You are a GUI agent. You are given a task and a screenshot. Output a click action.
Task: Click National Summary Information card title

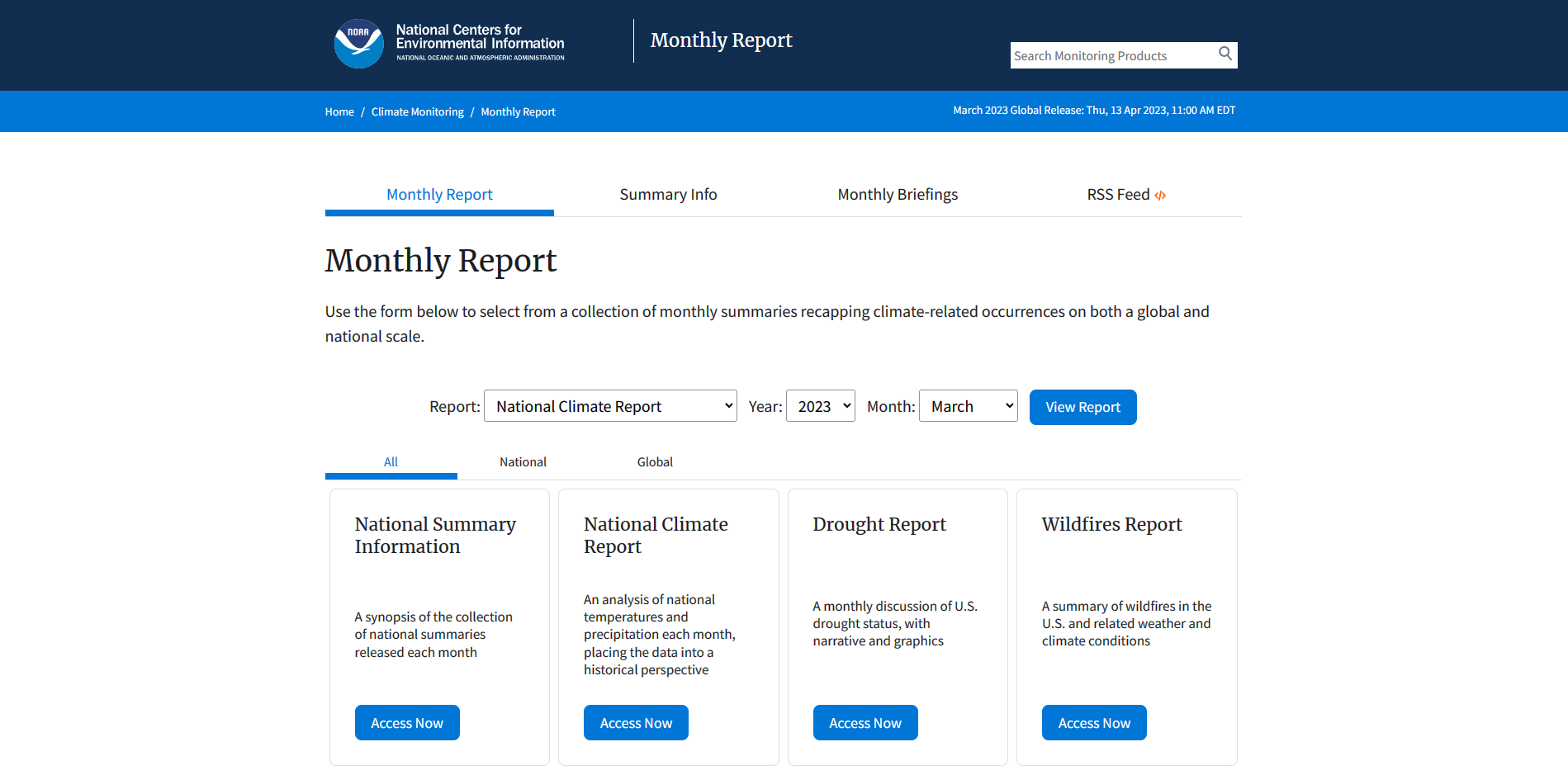pyautogui.click(x=435, y=535)
